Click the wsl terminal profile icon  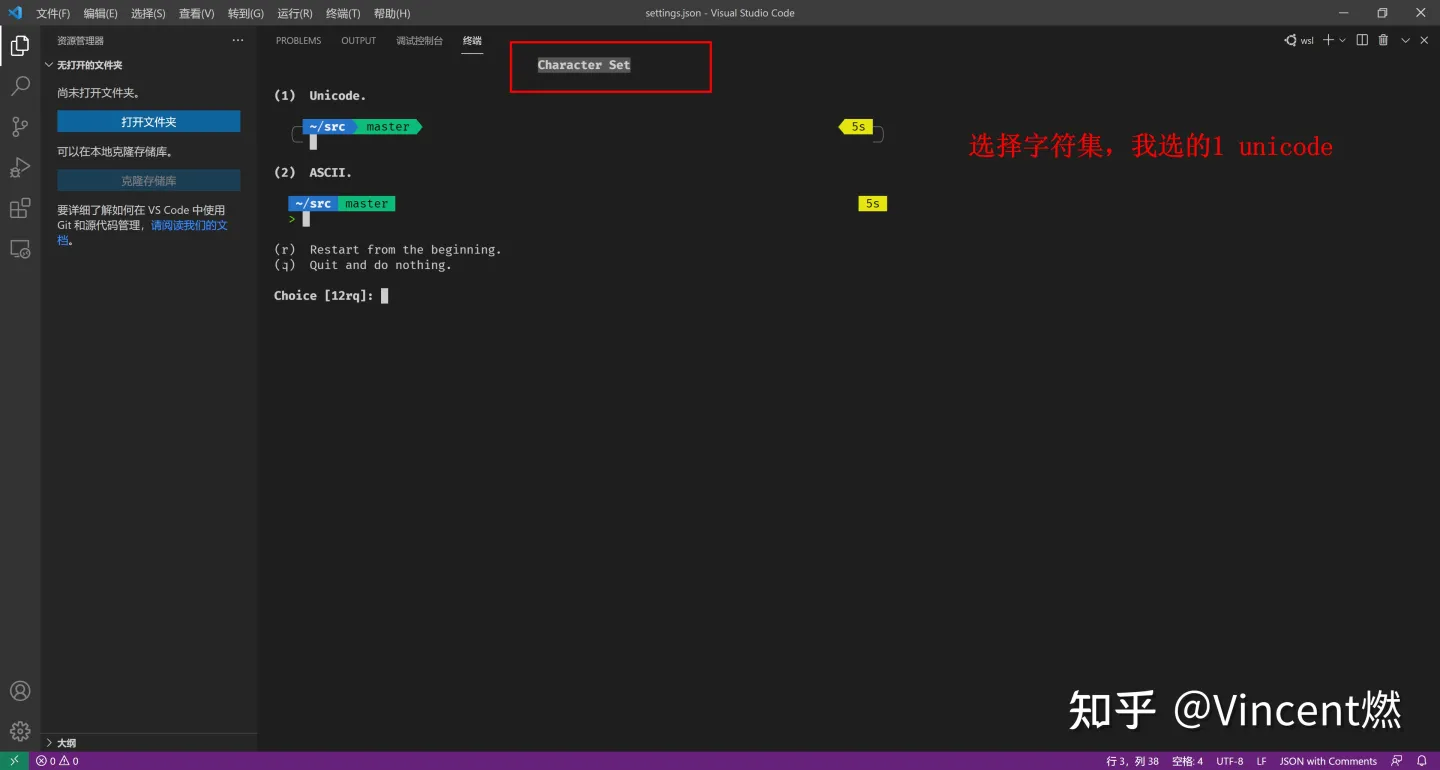point(1299,40)
